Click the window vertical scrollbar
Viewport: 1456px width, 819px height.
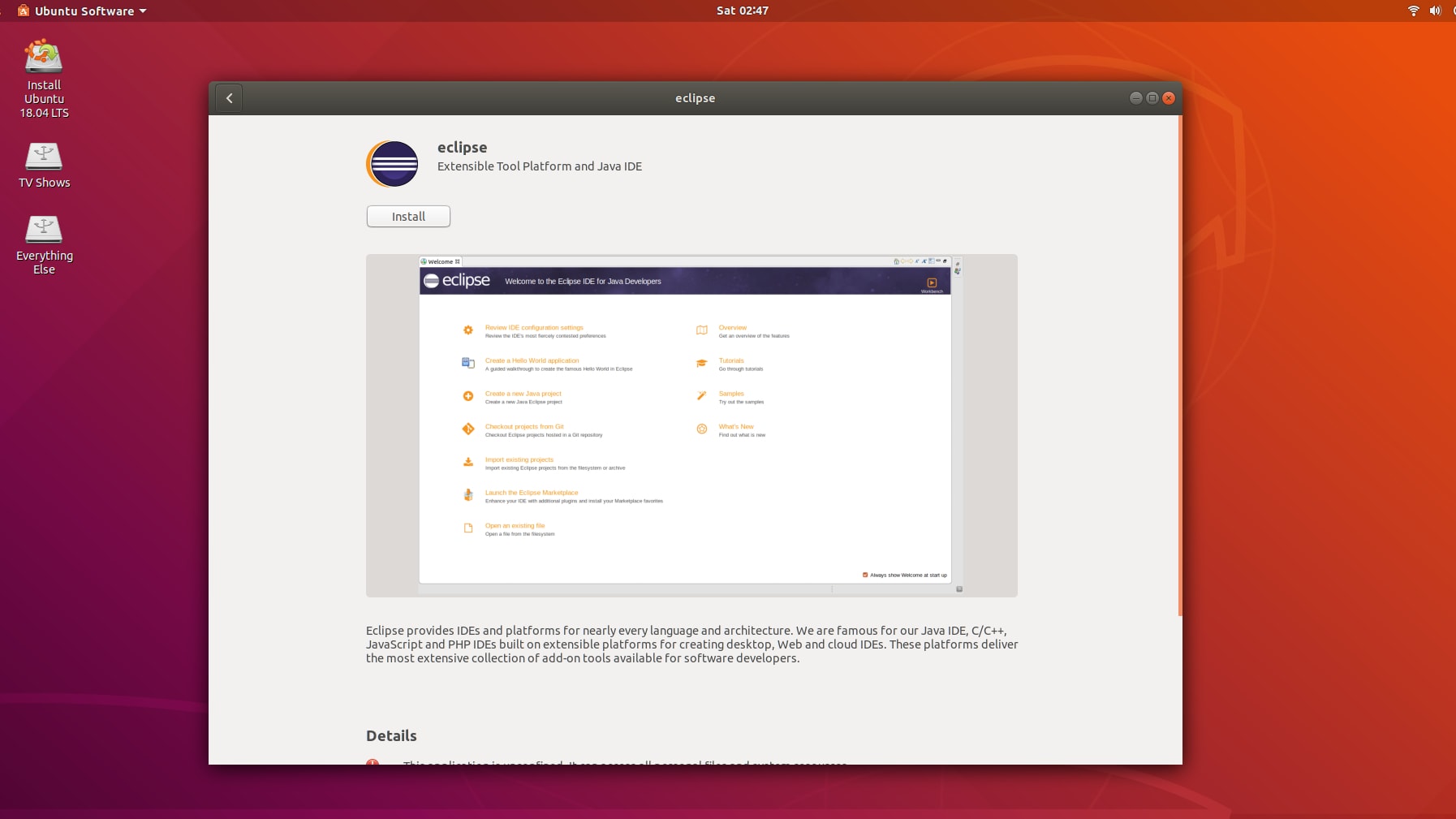[1180, 365]
